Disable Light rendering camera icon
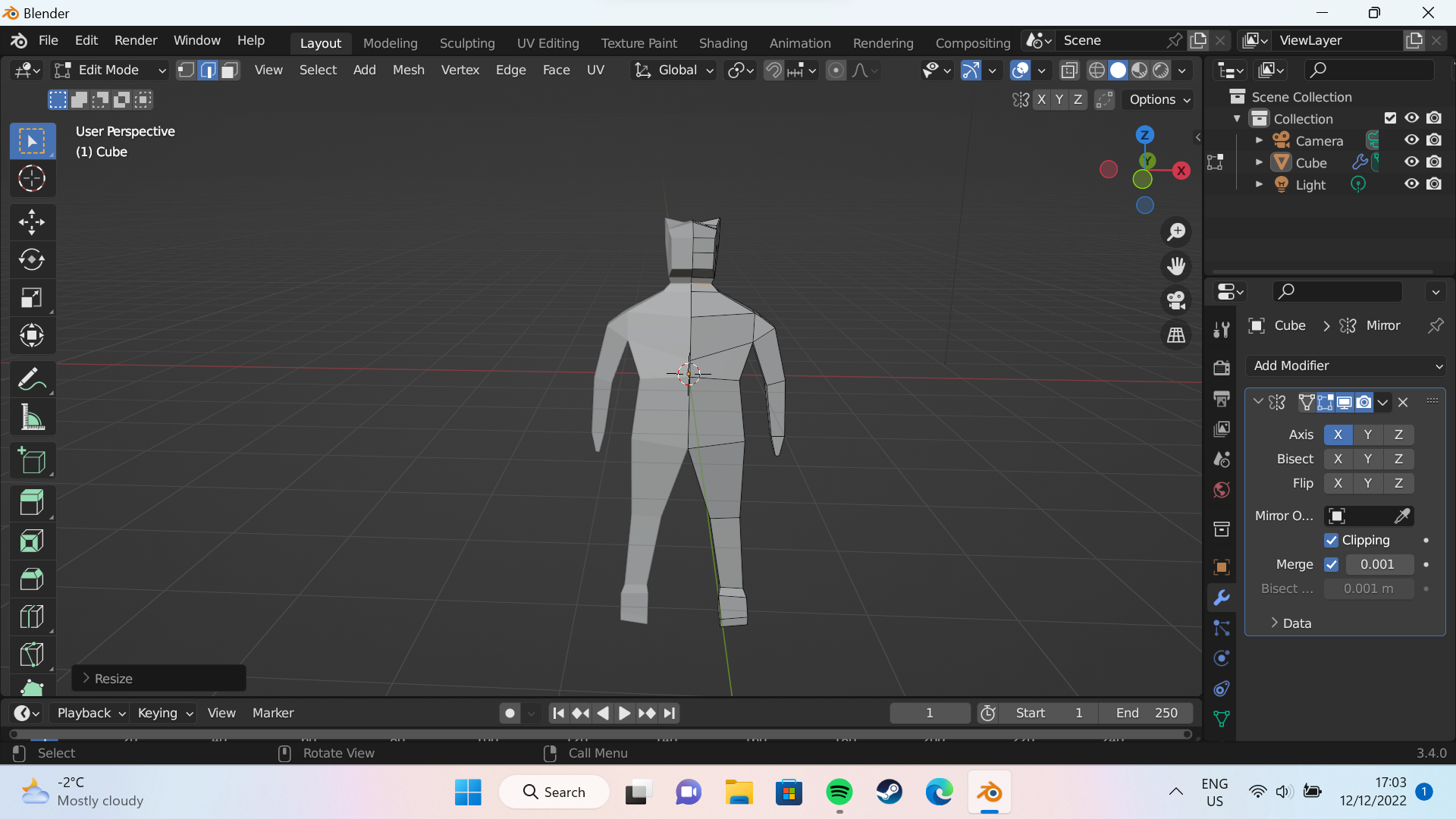The height and width of the screenshot is (819, 1456). pyautogui.click(x=1433, y=184)
